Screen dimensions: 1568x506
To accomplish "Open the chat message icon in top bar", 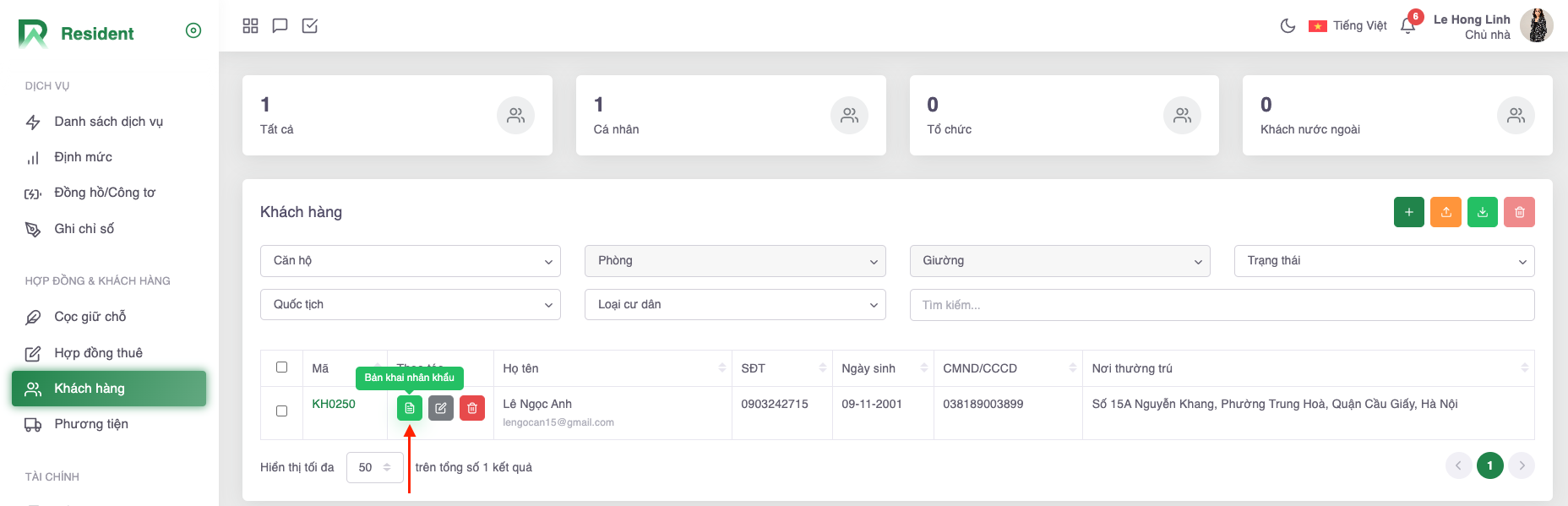I will (280, 26).
